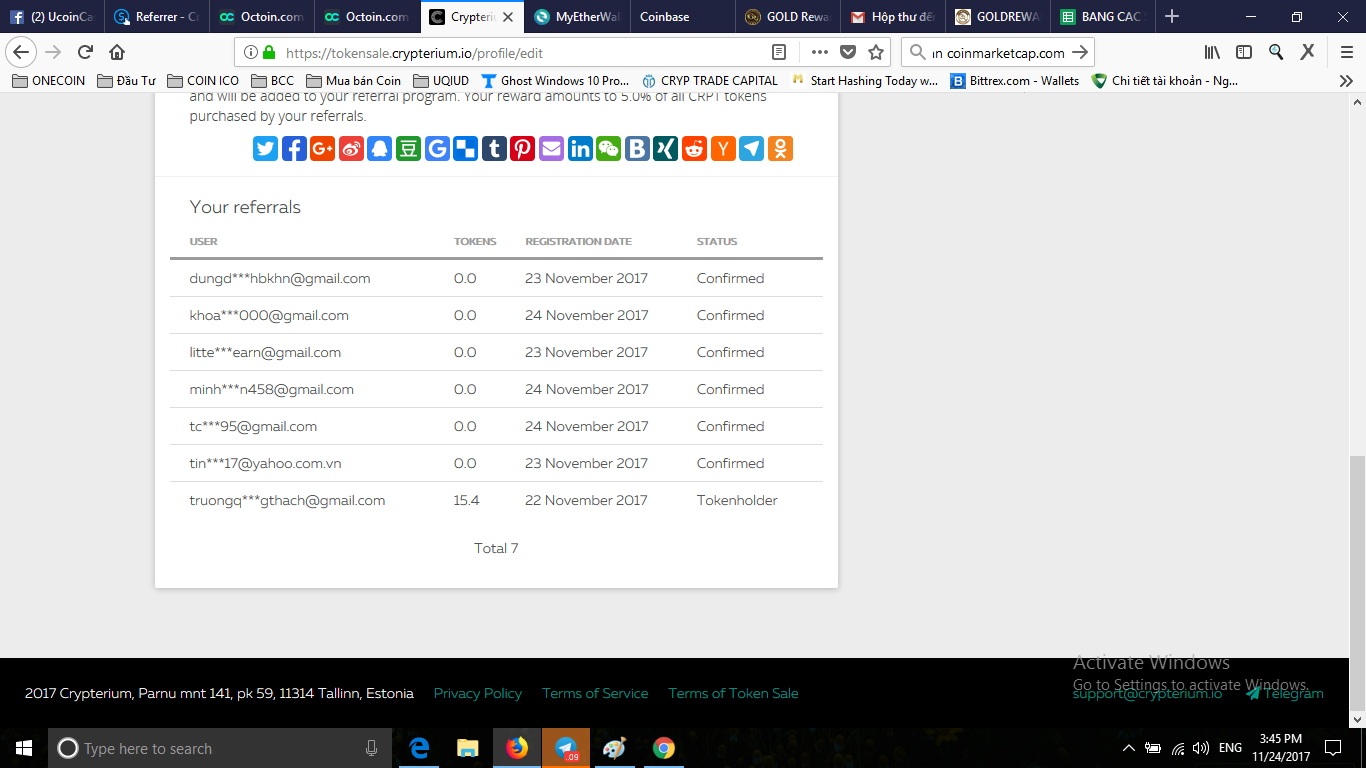Share referral link on Reddit
Screen dimensions: 1366x768
(x=694, y=149)
